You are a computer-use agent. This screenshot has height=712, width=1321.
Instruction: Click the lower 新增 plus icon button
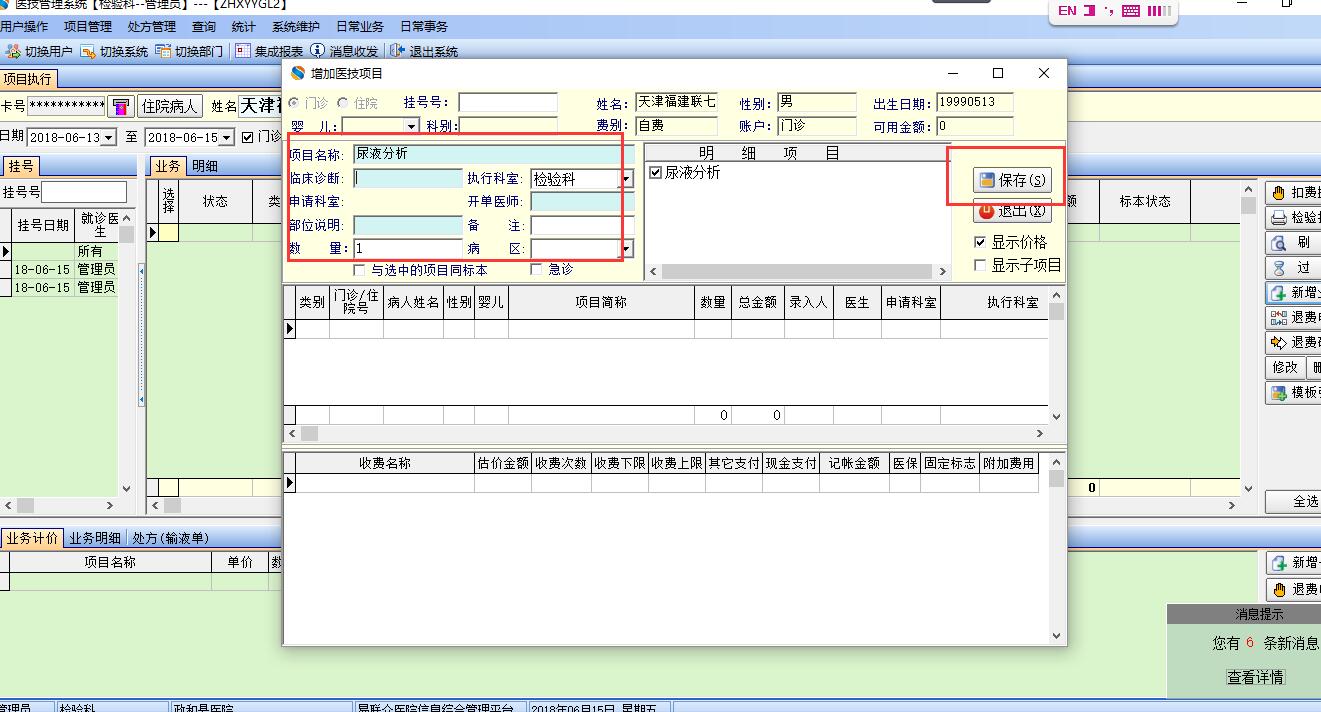(x=1279, y=564)
